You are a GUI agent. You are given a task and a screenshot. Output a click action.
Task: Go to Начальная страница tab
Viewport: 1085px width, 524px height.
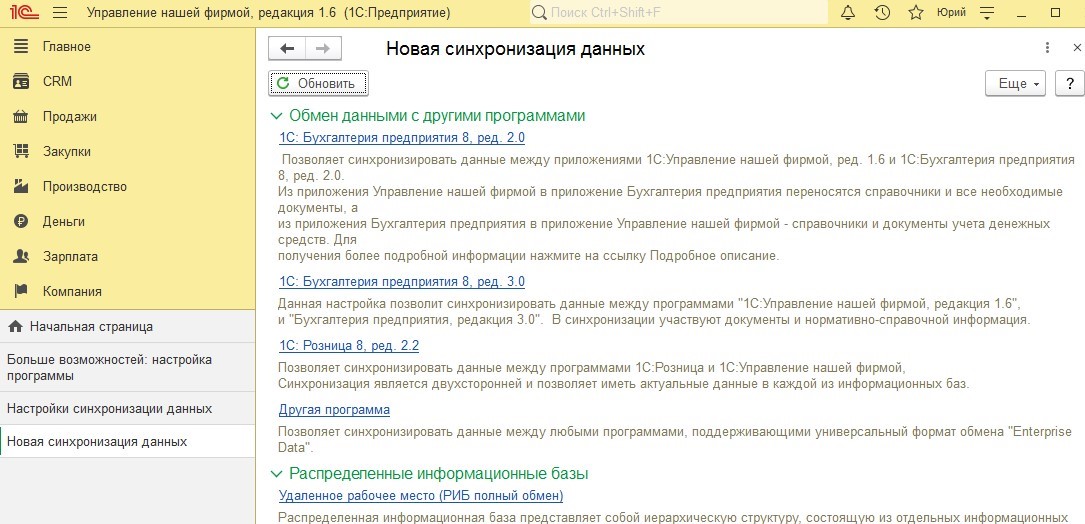[x=91, y=326]
